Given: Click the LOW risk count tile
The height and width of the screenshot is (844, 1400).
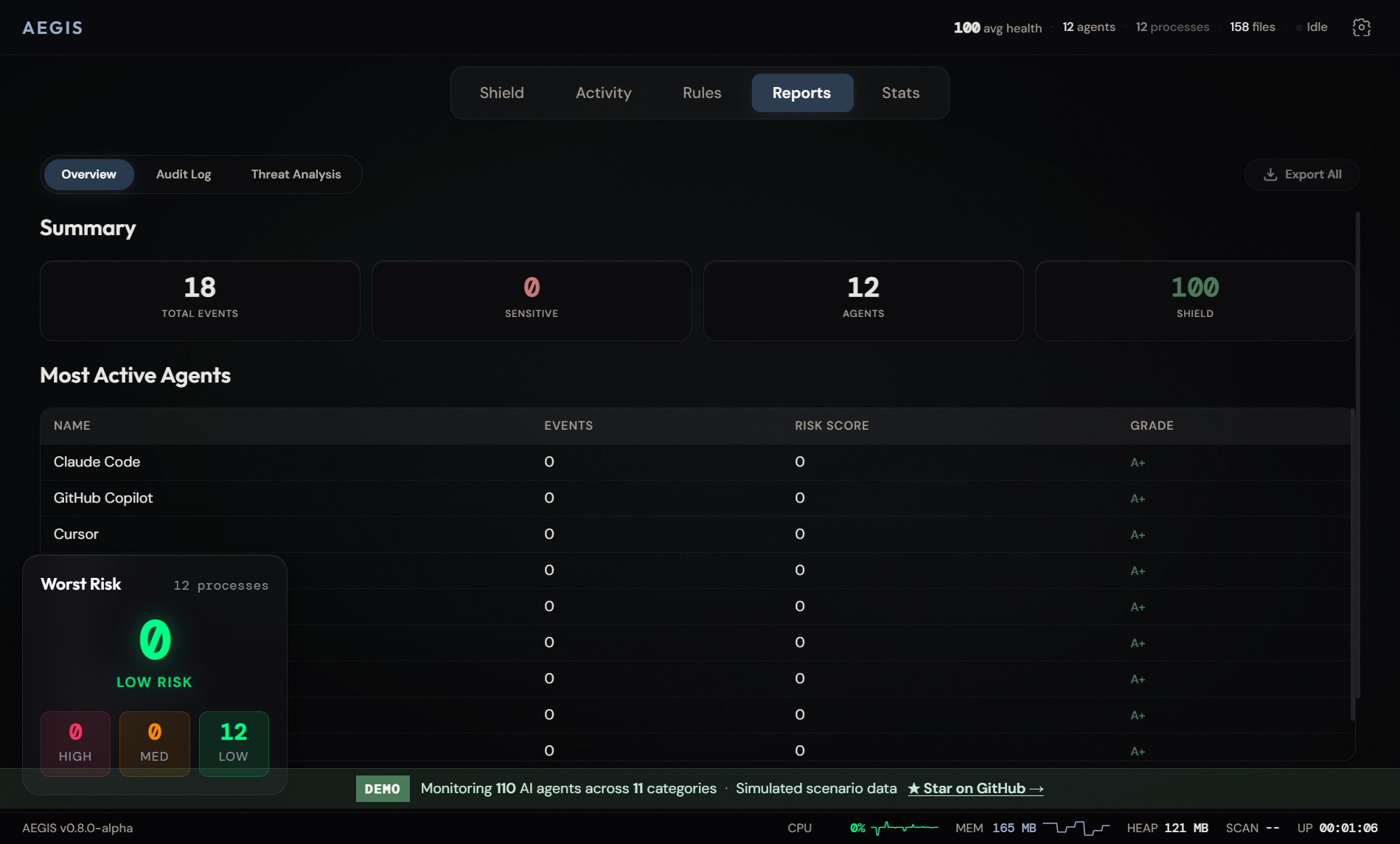Looking at the screenshot, I should [x=234, y=744].
